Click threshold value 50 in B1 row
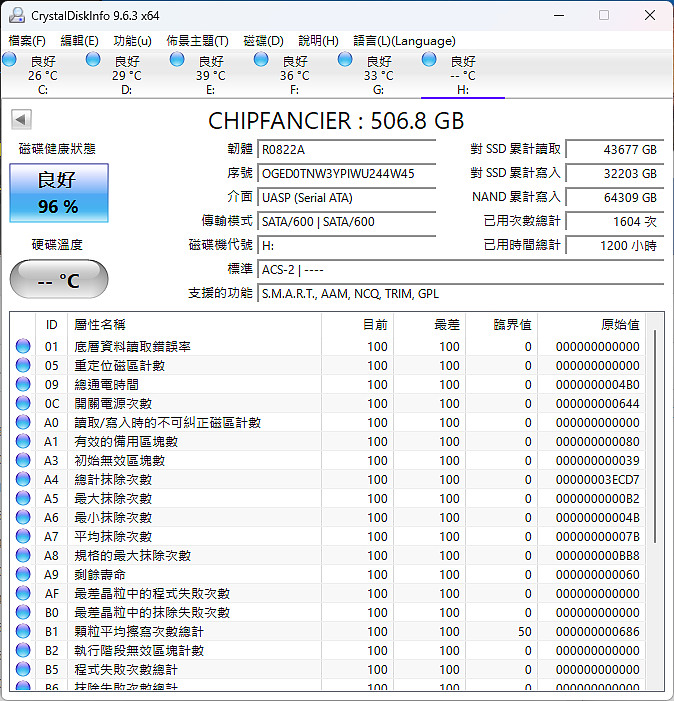The image size is (674, 701). tap(525, 632)
